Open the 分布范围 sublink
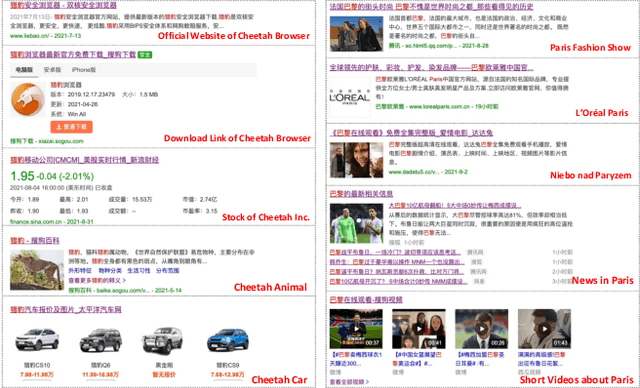The width and height of the screenshot is (640, 388). tap(167, 270)
